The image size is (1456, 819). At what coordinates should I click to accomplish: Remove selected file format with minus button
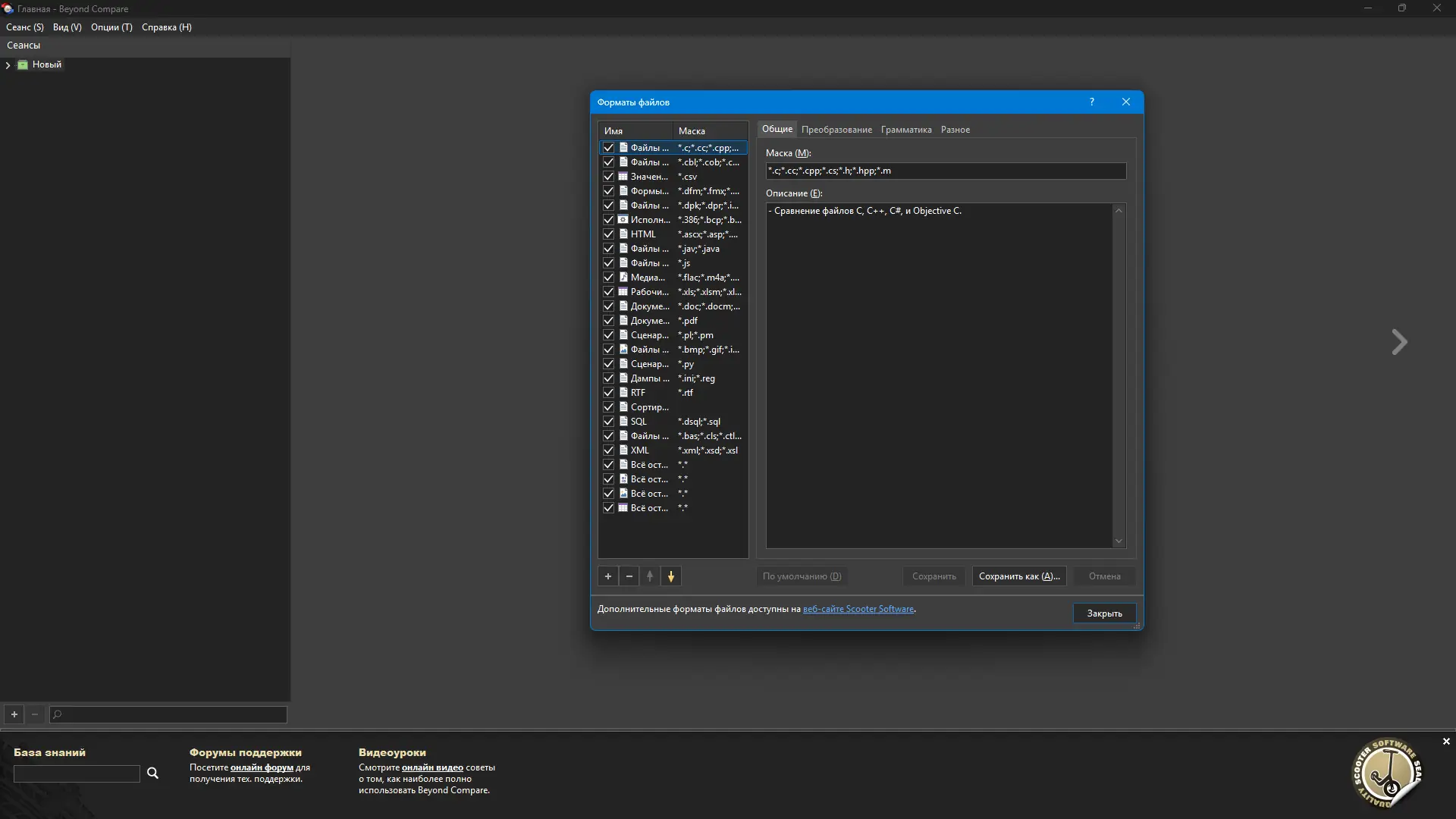pyautogui.click(x=629, y=576)
